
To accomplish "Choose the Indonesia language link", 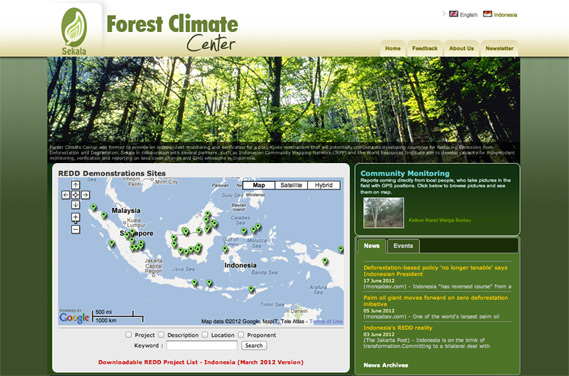I will tap(505, 15).
